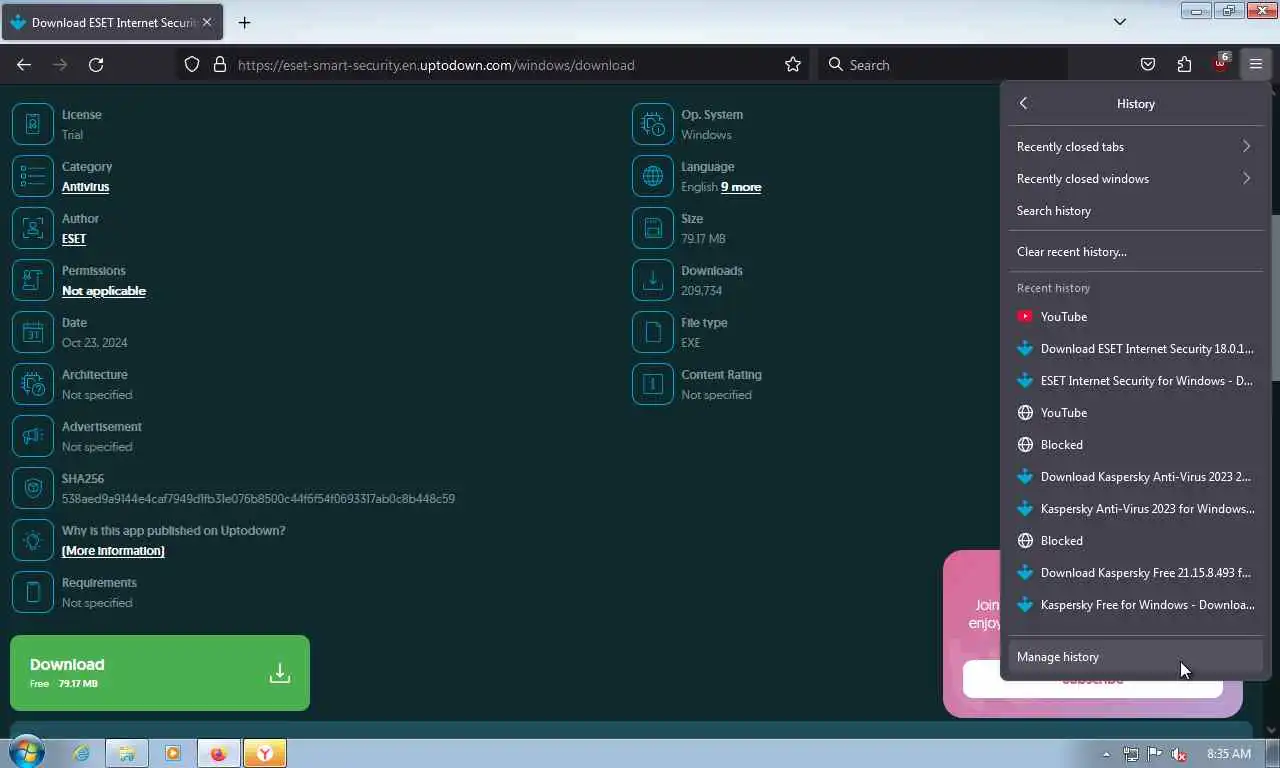Click the site padlock icon

pyautogui.click(x=220, y=65)
